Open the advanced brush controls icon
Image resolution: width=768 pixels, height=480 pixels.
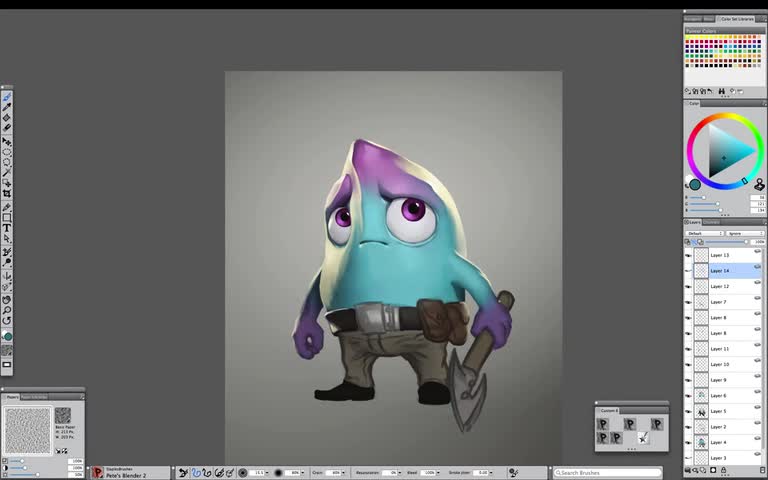tap(513, 473)
